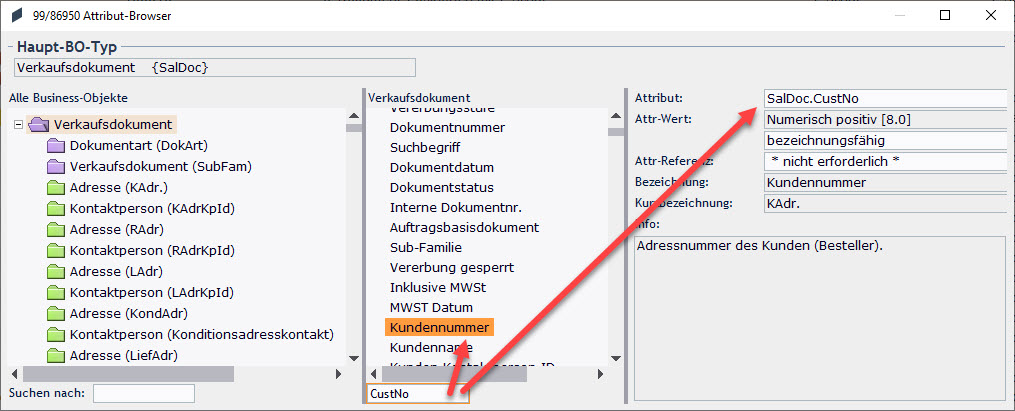Click the Adresse (KondAdr) folder icon
1015x411 pixels.
pyautogui.click(x=57, y=313)
